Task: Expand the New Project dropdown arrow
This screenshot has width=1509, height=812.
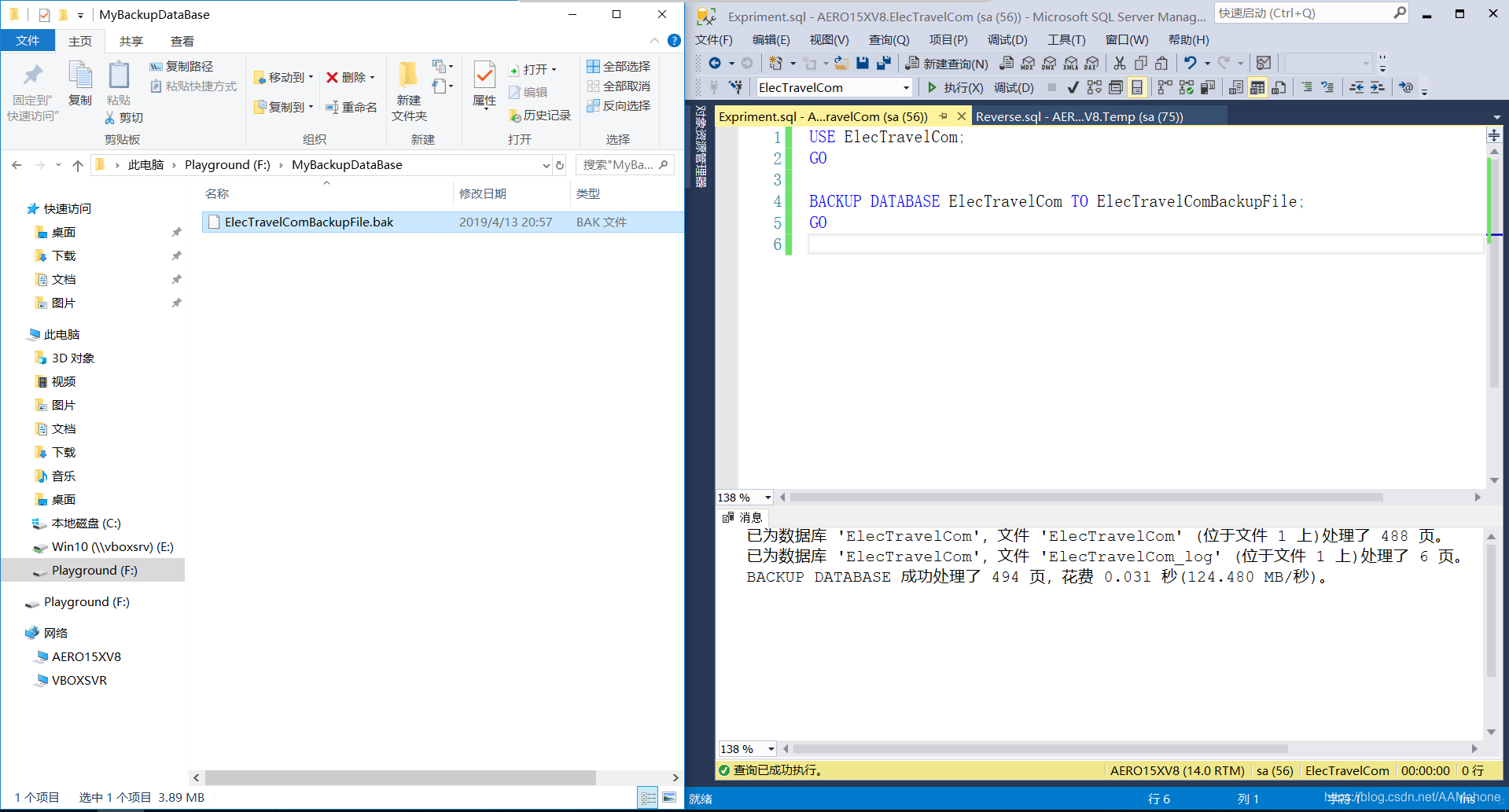Action: click(x=793, y=64)
